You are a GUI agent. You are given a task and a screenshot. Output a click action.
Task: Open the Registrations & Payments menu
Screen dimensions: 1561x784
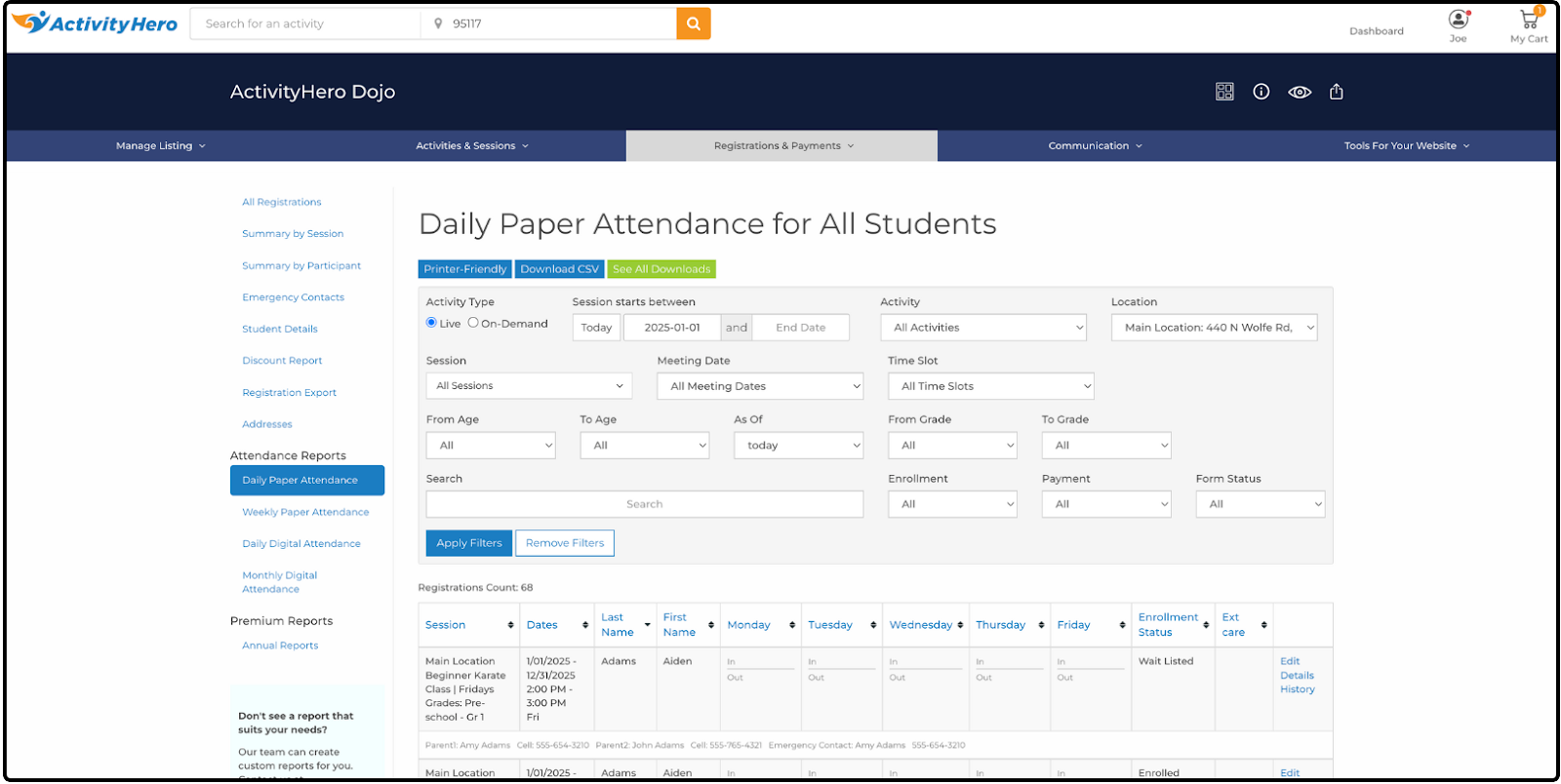pyautogui.click(x=783, y=146)
